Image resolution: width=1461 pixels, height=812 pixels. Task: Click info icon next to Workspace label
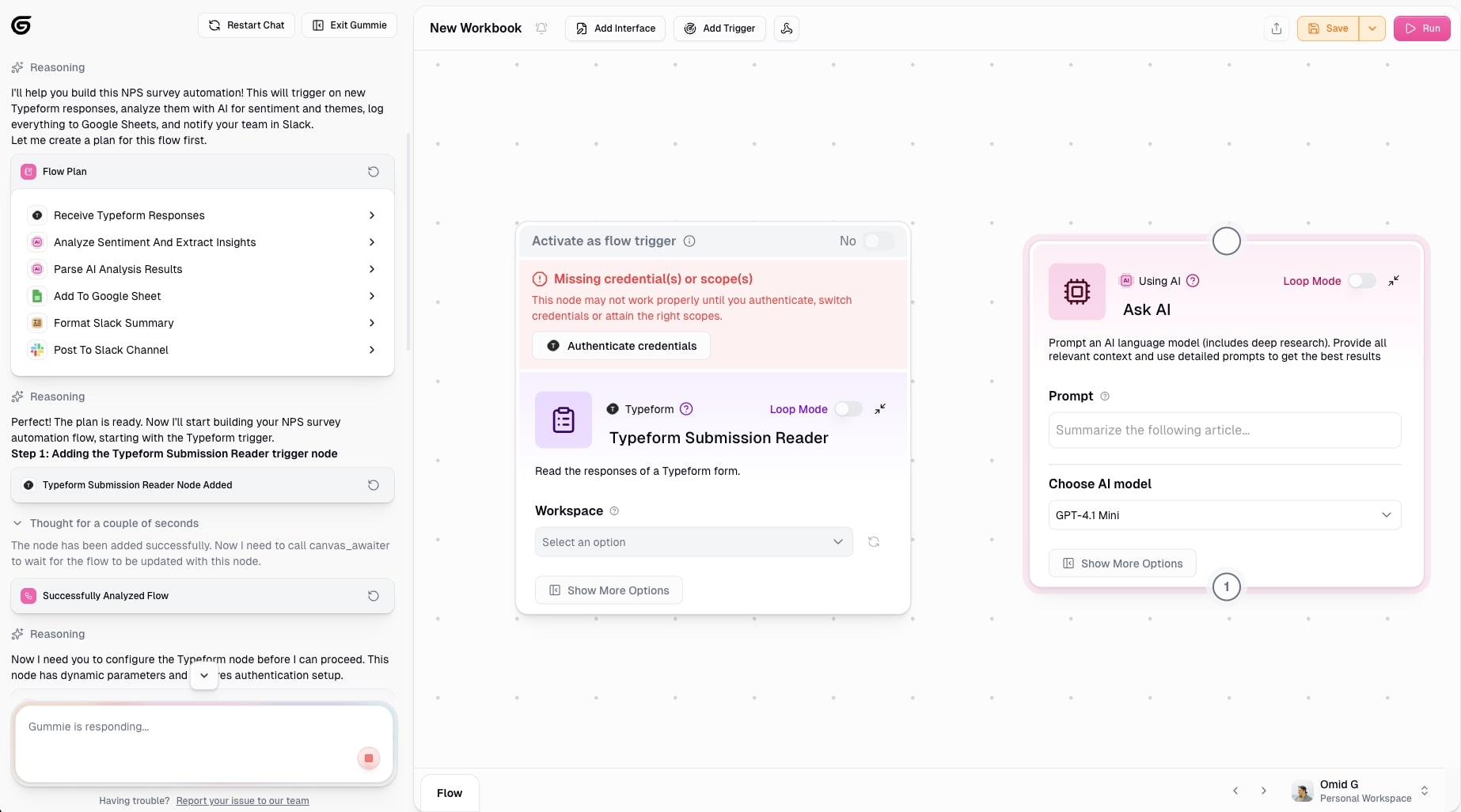tap(614, 511)
